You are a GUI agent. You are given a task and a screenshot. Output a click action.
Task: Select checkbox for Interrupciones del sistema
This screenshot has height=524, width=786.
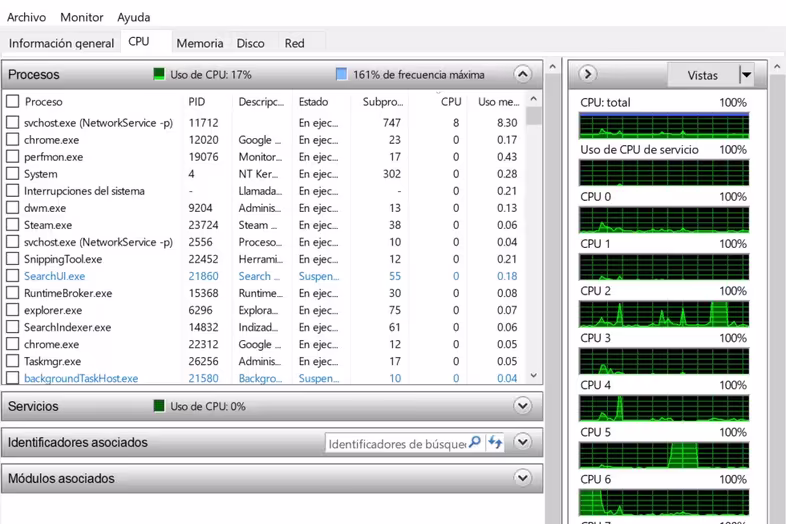click(13, 191)
